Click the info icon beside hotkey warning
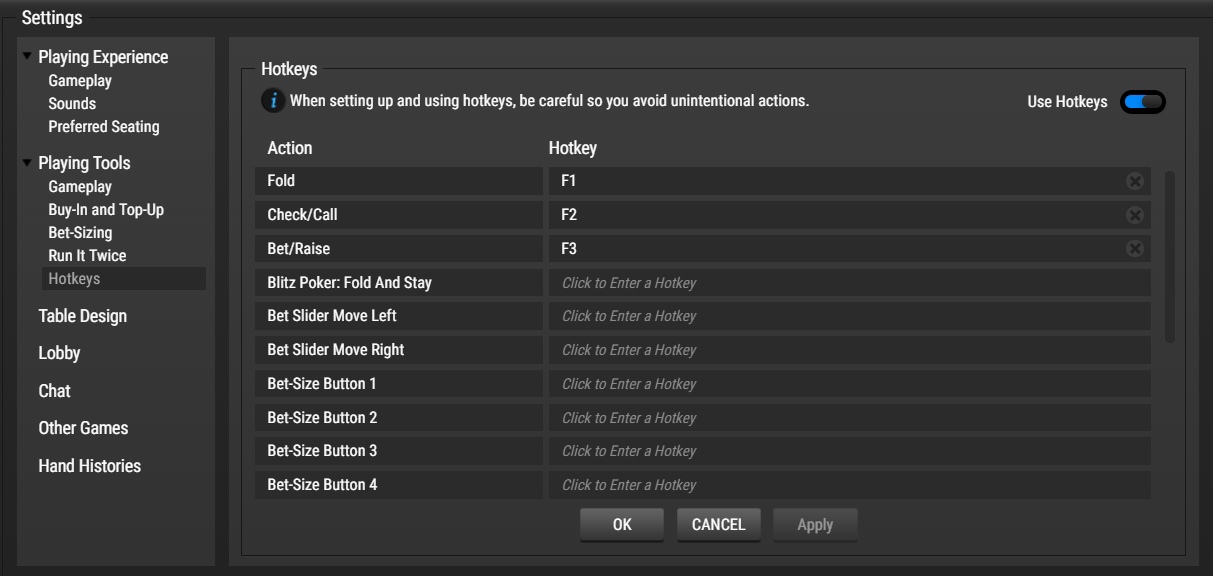Image resolution: width=1213 pixels, height=576 pixels. click(271, 101)
